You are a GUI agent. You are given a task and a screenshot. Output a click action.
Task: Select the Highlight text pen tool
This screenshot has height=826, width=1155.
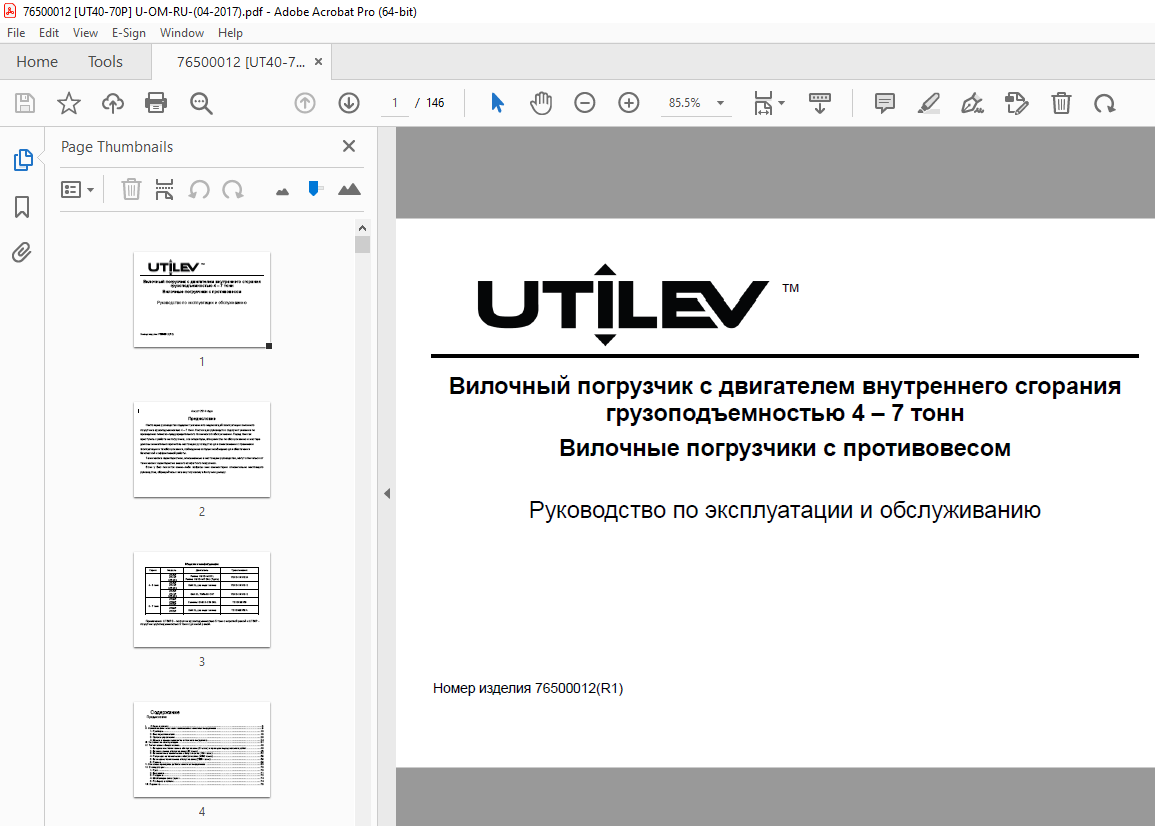point(929,103)
